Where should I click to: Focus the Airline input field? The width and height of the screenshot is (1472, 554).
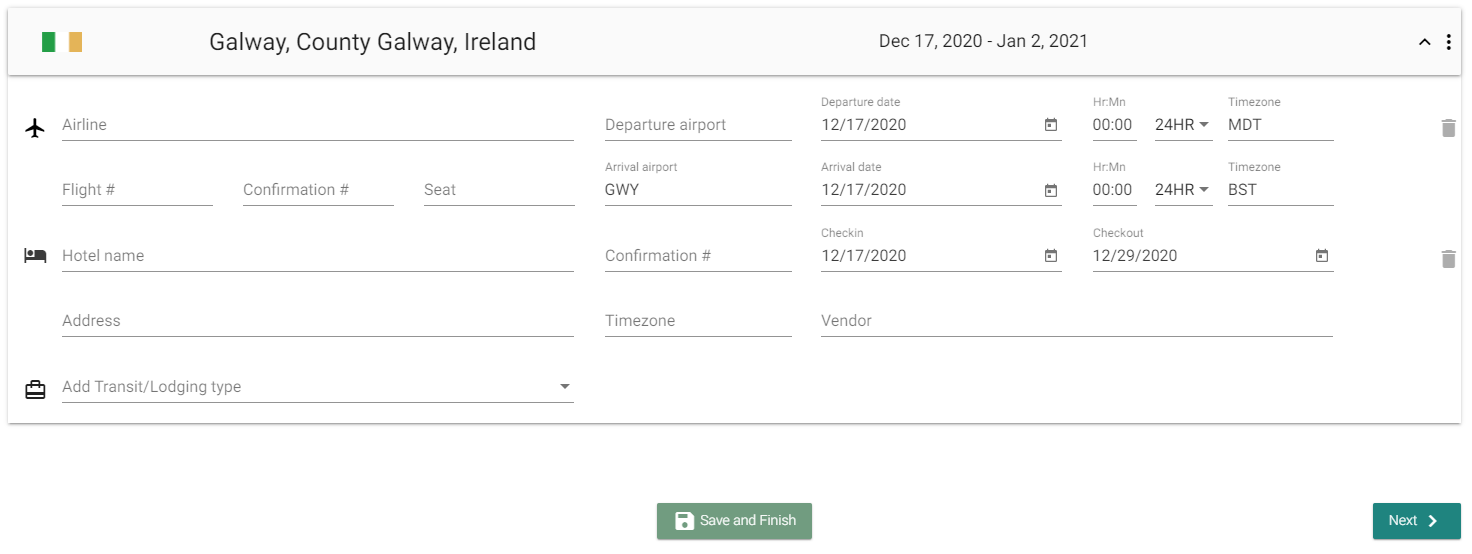coord(317,125)
